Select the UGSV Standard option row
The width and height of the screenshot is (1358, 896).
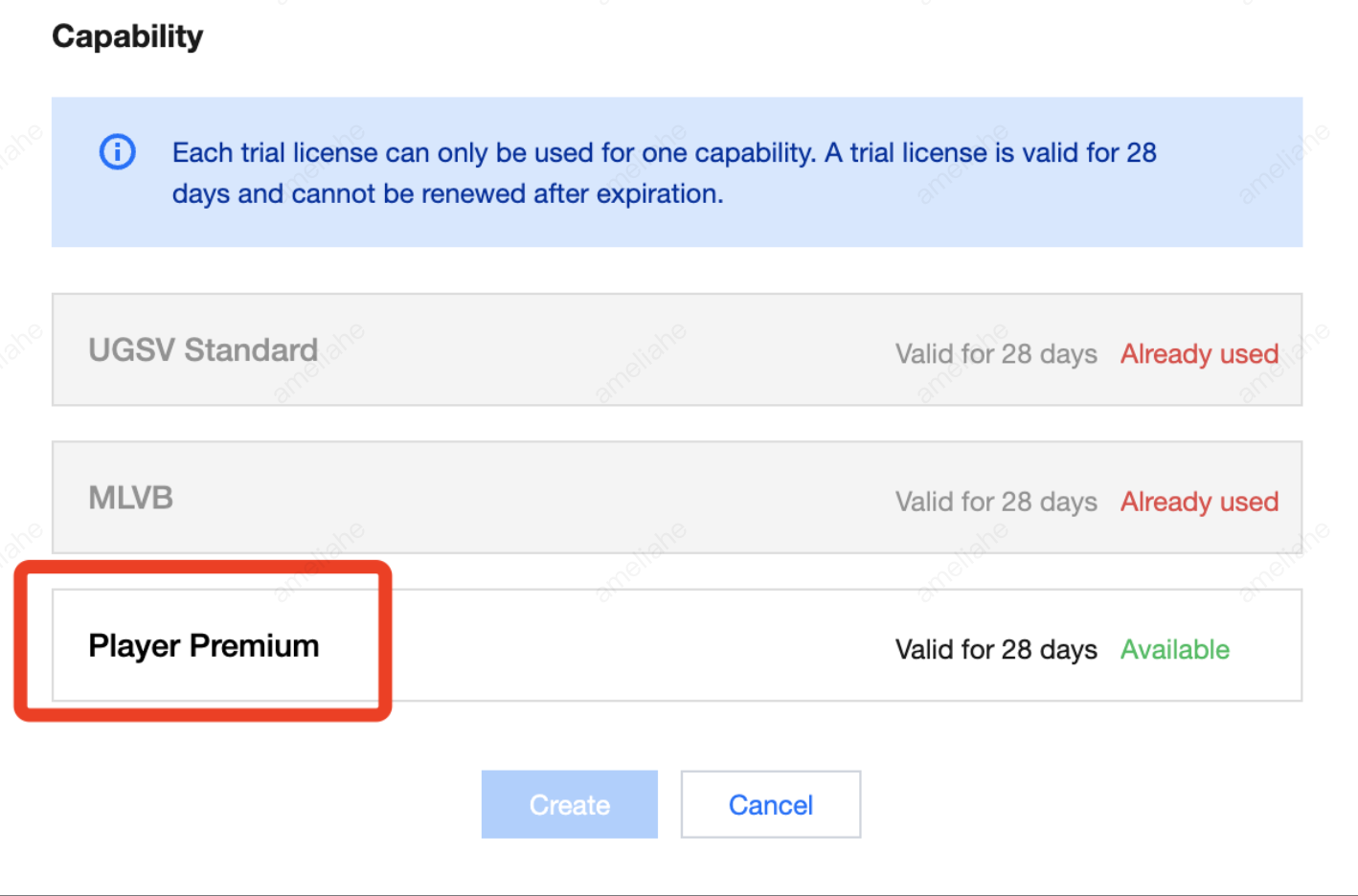pos(676,349)
